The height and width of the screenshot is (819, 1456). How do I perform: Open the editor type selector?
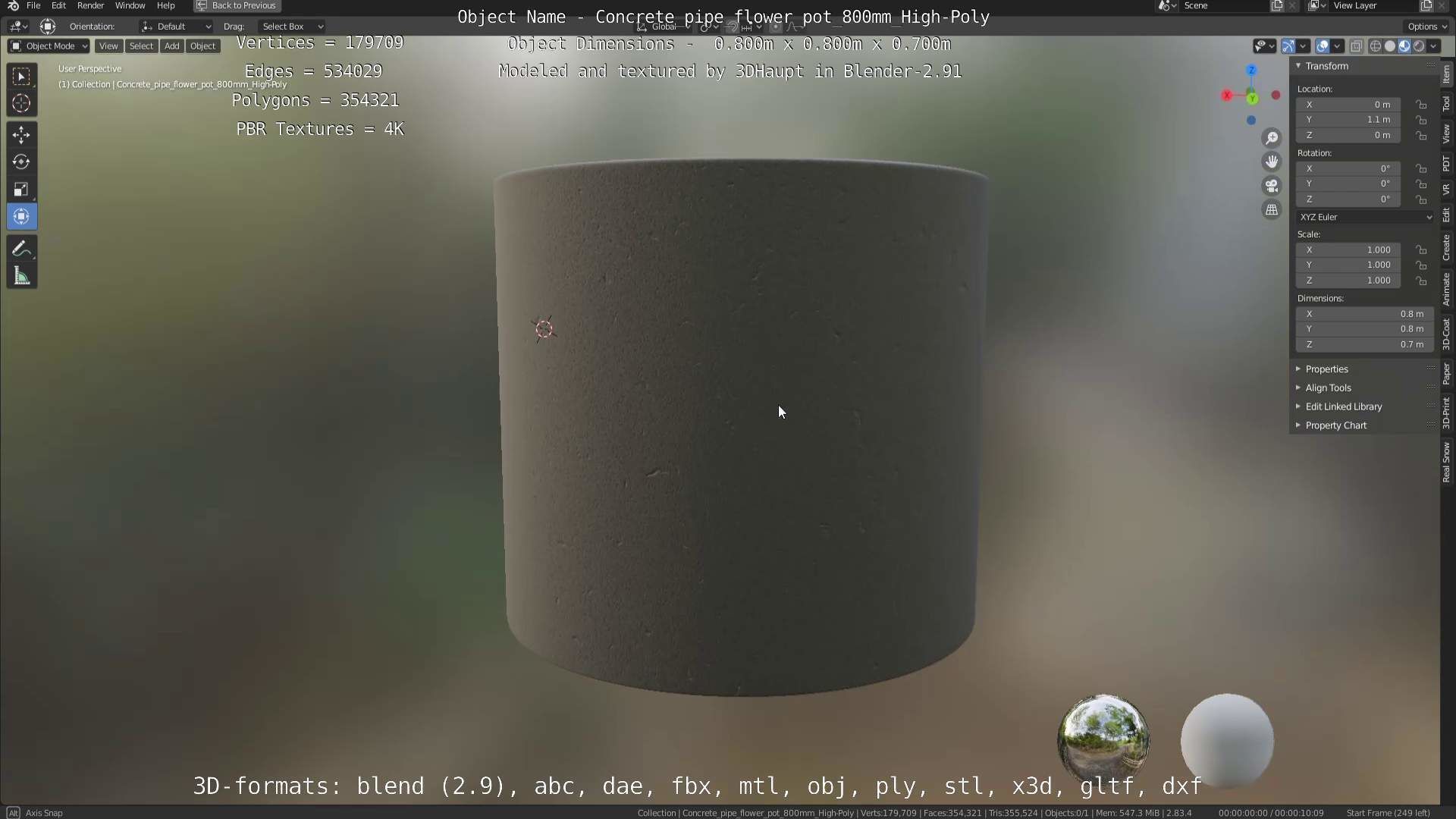[x=18, y=27]
